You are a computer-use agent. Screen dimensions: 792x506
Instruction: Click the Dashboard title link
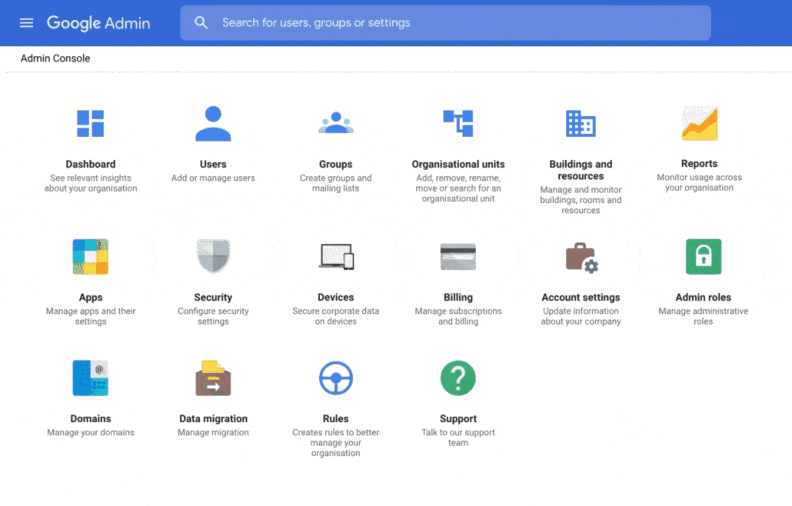click(90, 164)
